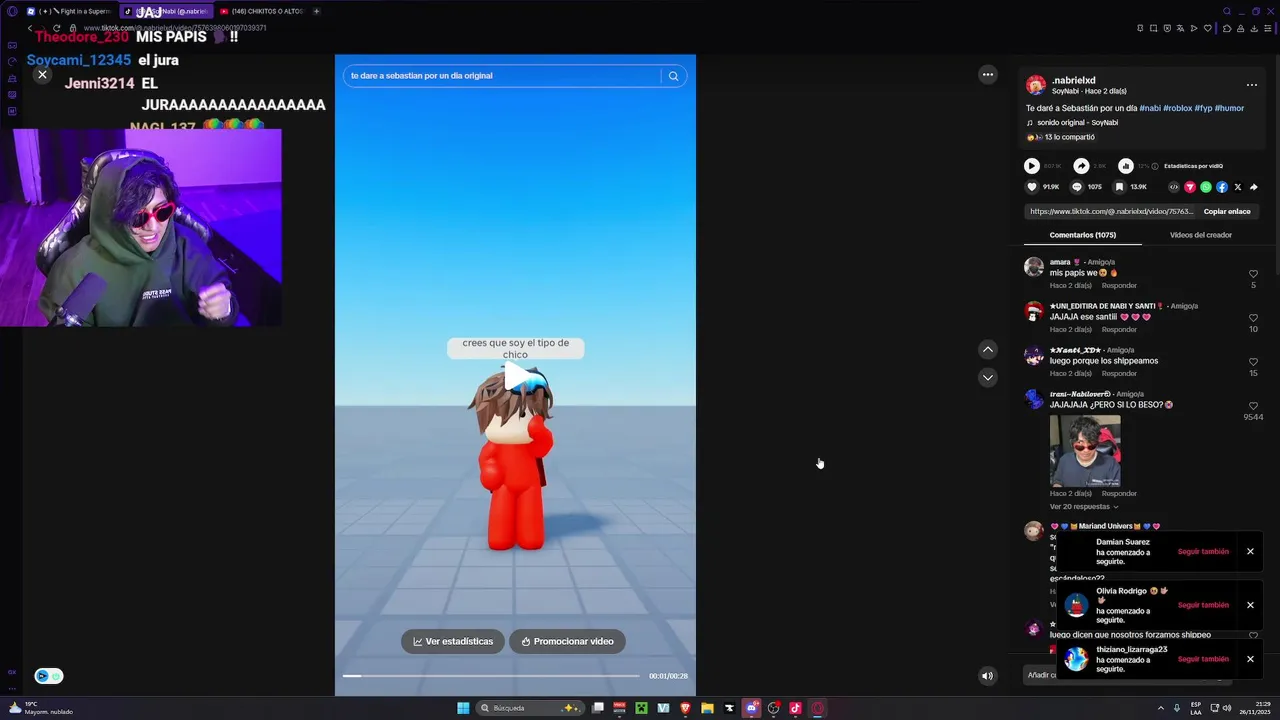Click the embed code icon

tap(1174, 187)
